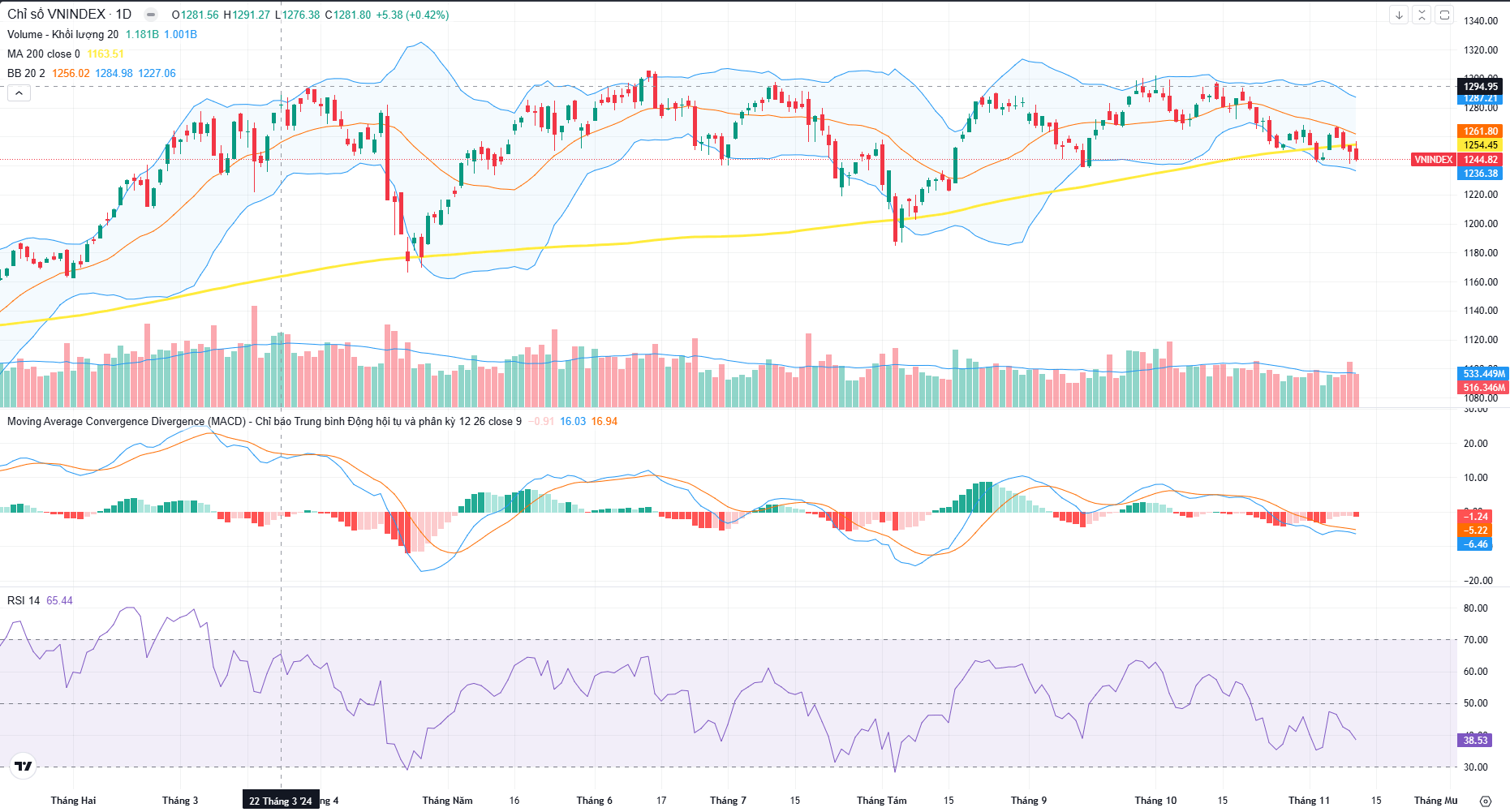Click the last price label 1244.82

(x=1481, y=160)
